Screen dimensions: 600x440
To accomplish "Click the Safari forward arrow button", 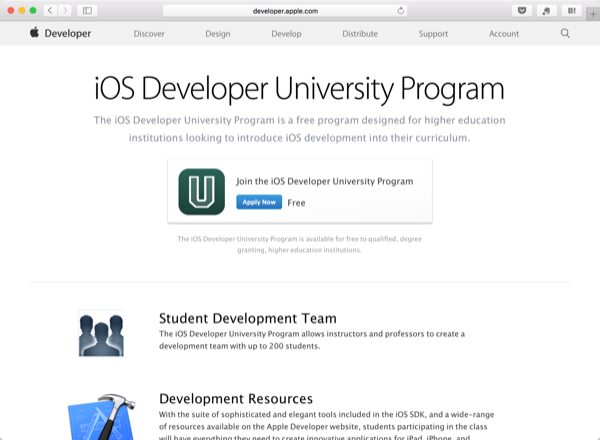I will (65, 10).
